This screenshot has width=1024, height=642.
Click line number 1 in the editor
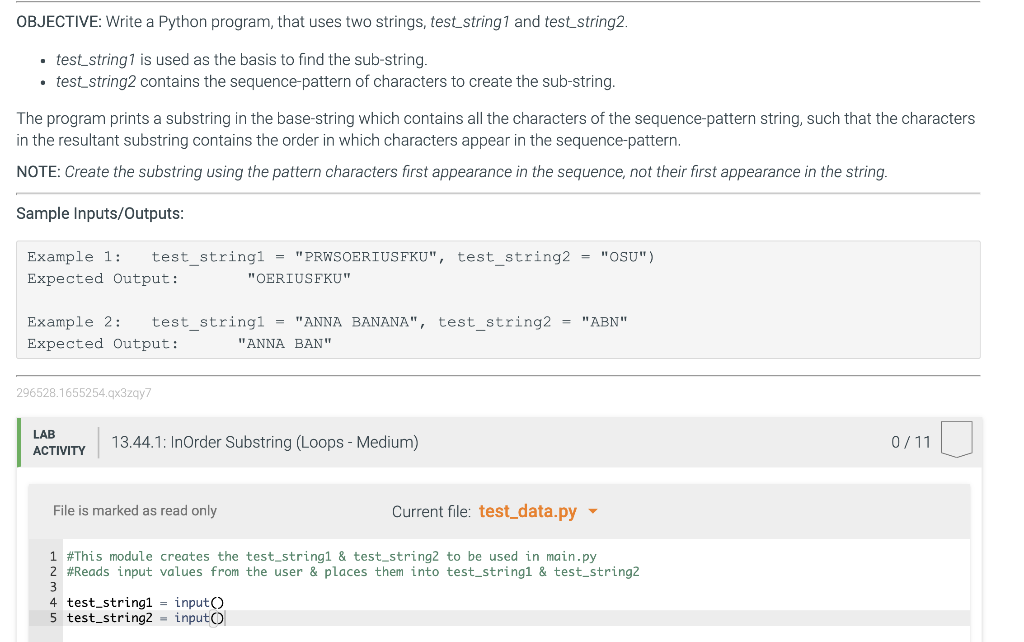(52, 556)
